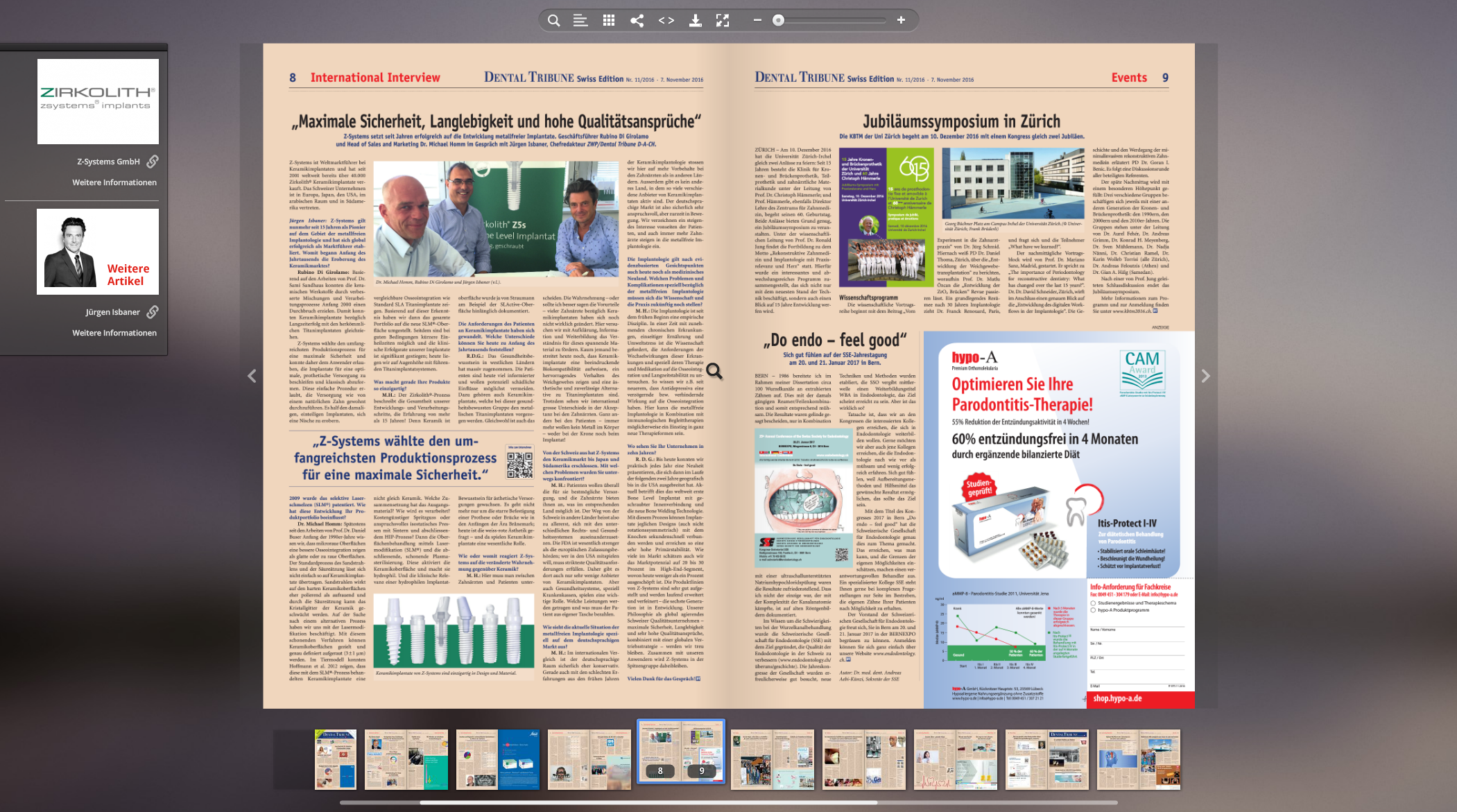Go to previous page with left arrow
The image size is (1457, 812).
point(252,376)
